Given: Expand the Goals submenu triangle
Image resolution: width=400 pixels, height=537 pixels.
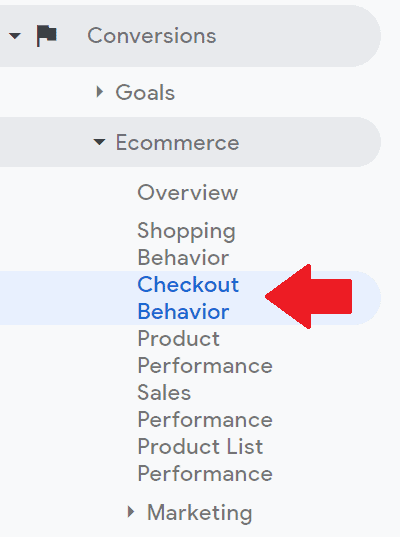Looking at the screenshot, I should [x=100, y=92].
